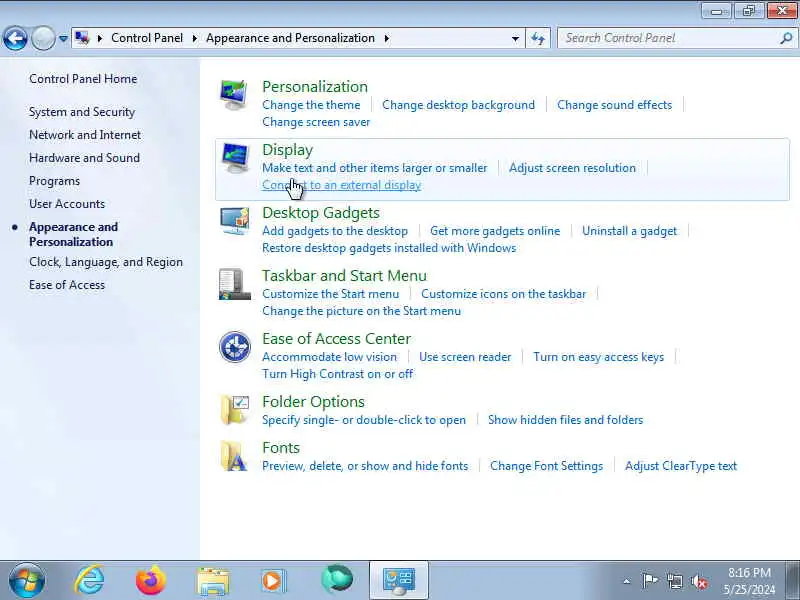Open recent pages dropdown next to Forward
Image resolution: width=800 pixels, height=600 pixels.
pyautogui.click(x=63, y=38)
